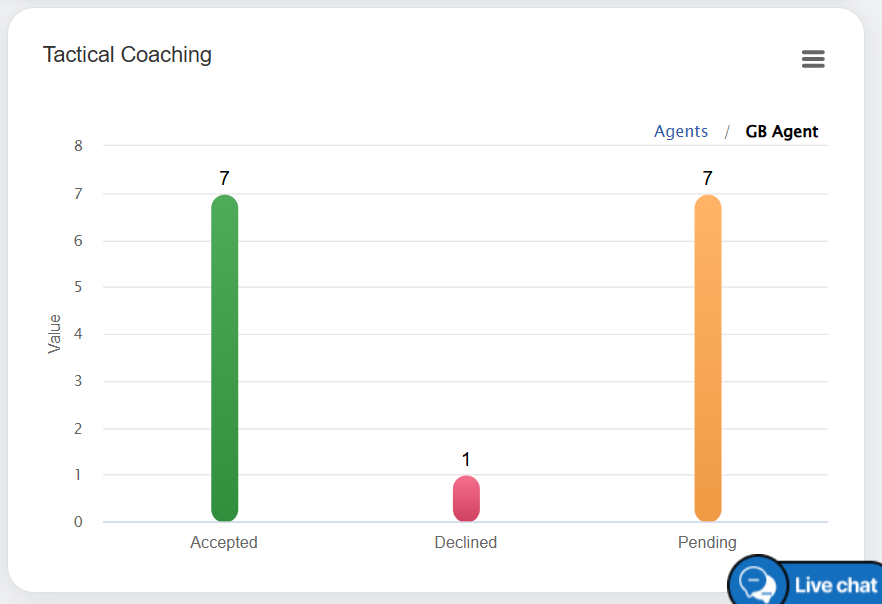This screenshot has height=604, width=882.
Task: Click the Live chat speech bubble icon
Action: tap(758, 582)
